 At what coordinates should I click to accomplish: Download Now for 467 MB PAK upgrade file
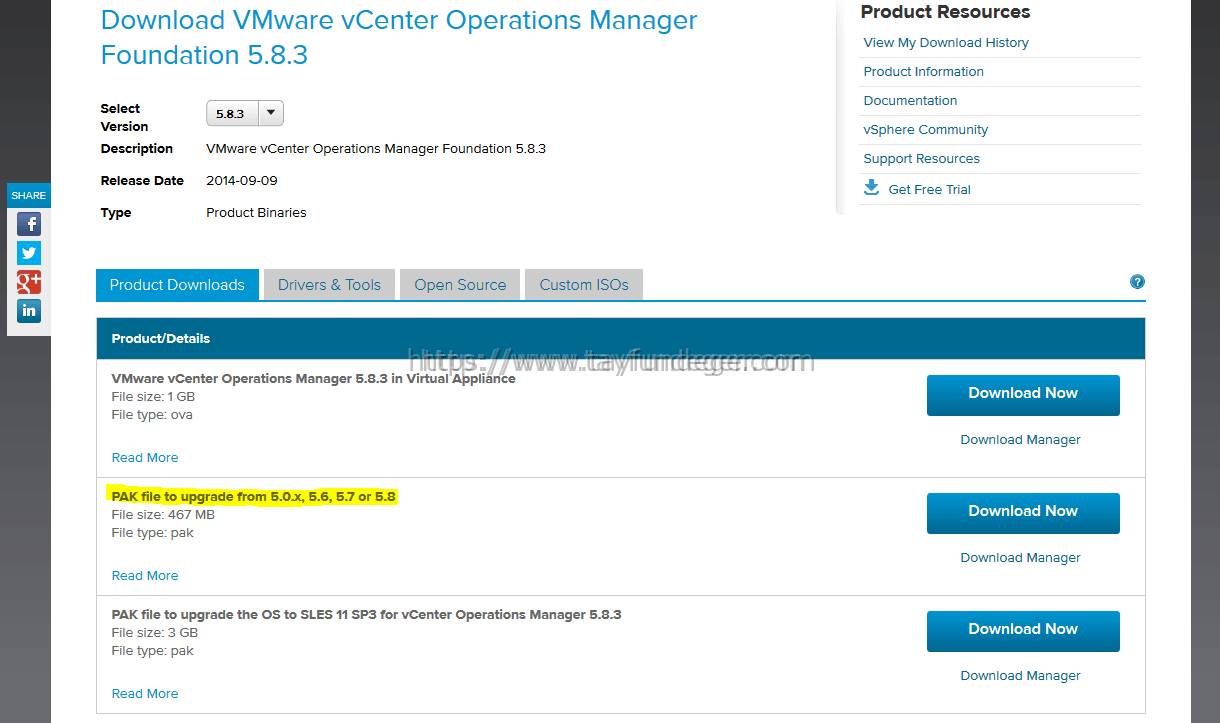[x=1023, y=513]
